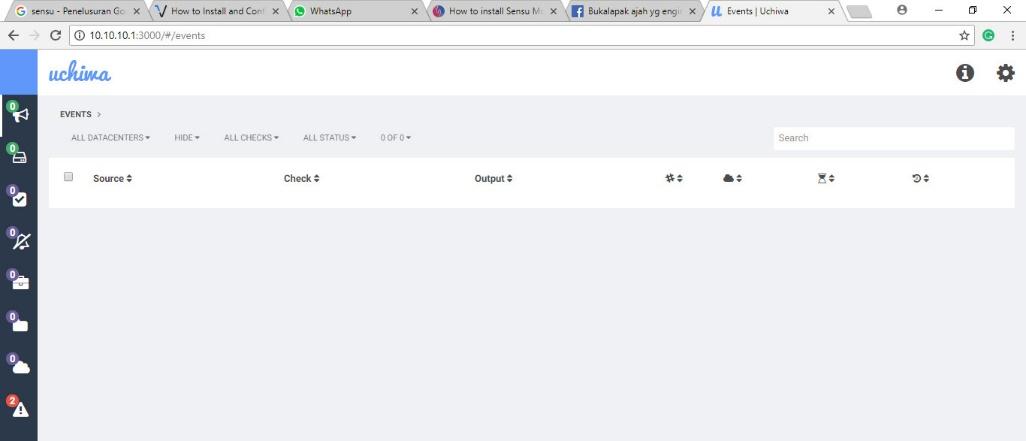
Task: Sort events by hourglass occurrences column
Action: point(826,178)
